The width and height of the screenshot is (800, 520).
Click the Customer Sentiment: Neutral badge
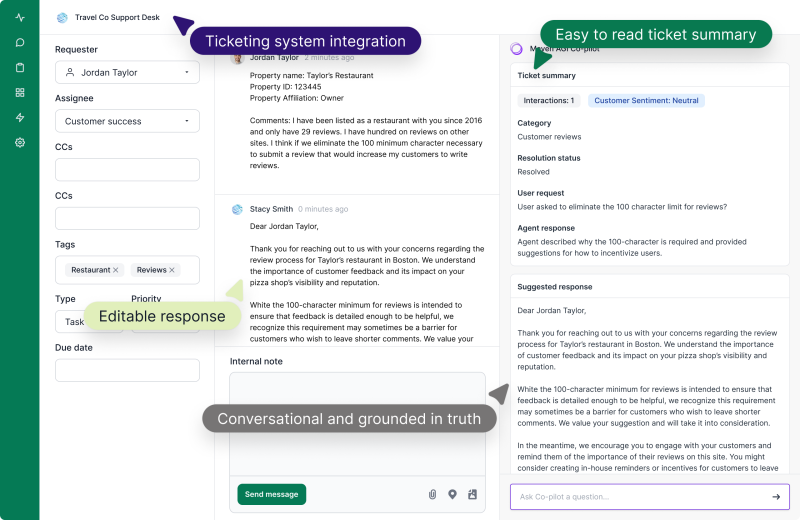(x=646, y=101)
